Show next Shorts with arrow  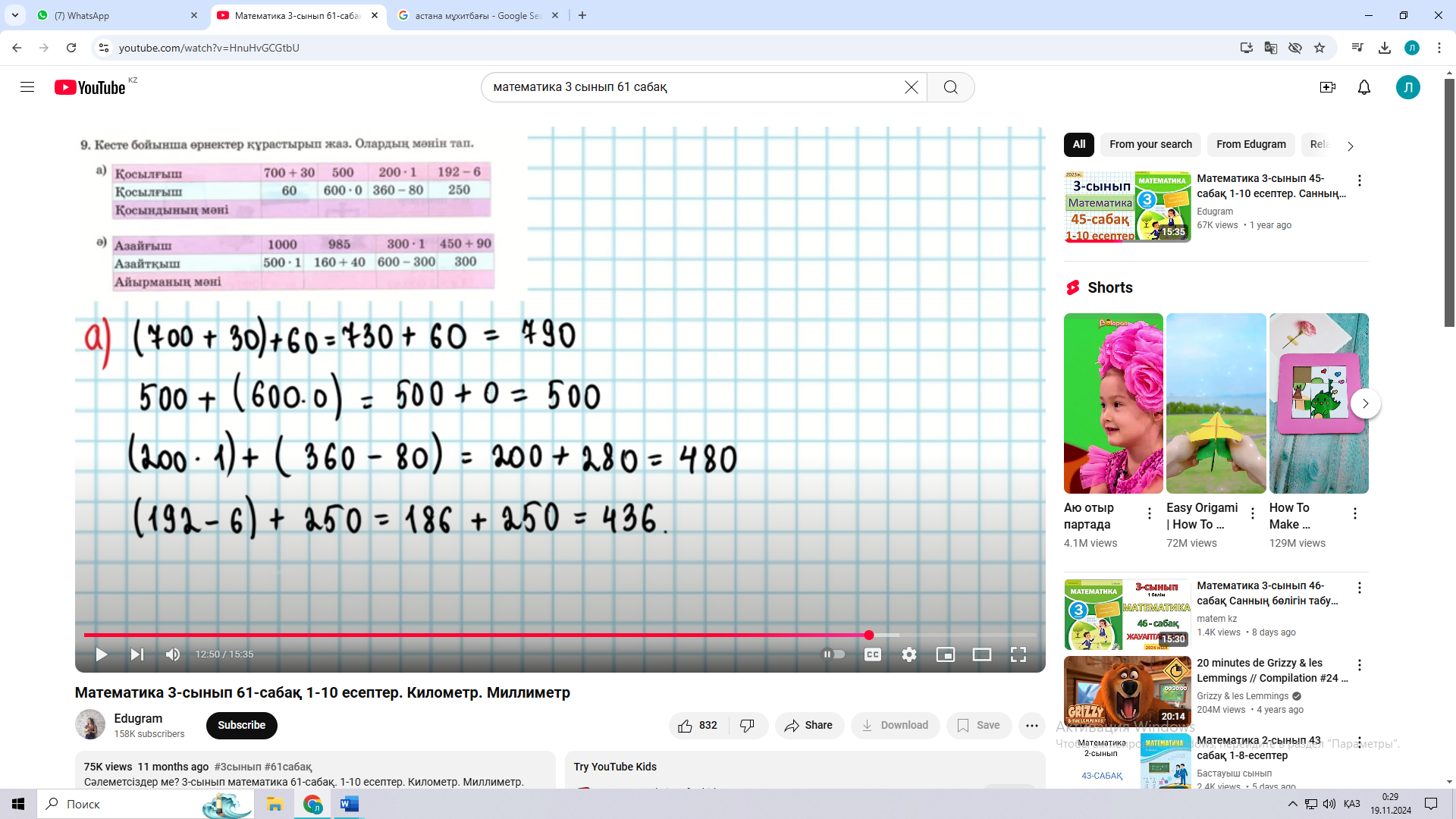pyautogui.click(x=1365, y=403)
